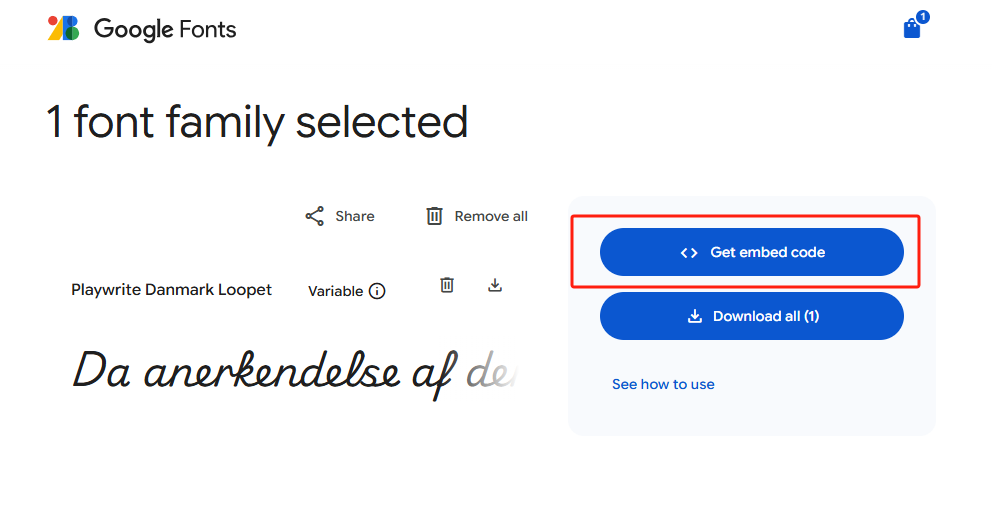Click the Variable label next to the font
This screenshot has height=518, width=992.
tap(335, 292)
